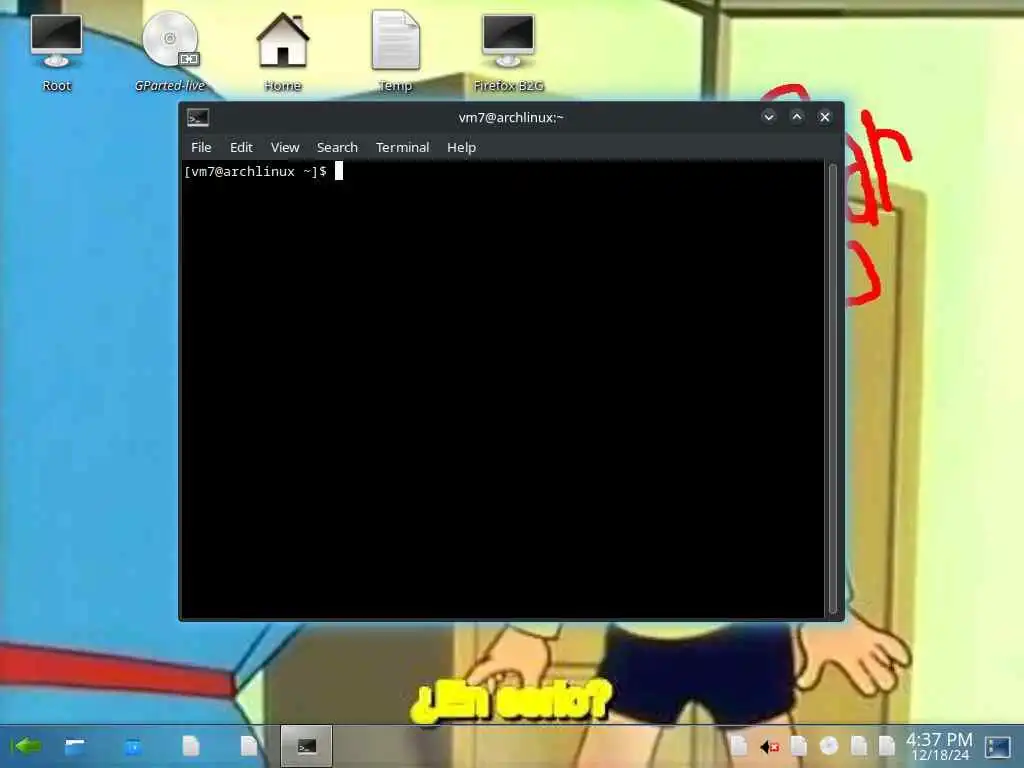Click the terminal's vertical scrollbar
This screenshot has height=768, width=1024.
[x=833, y=389]
